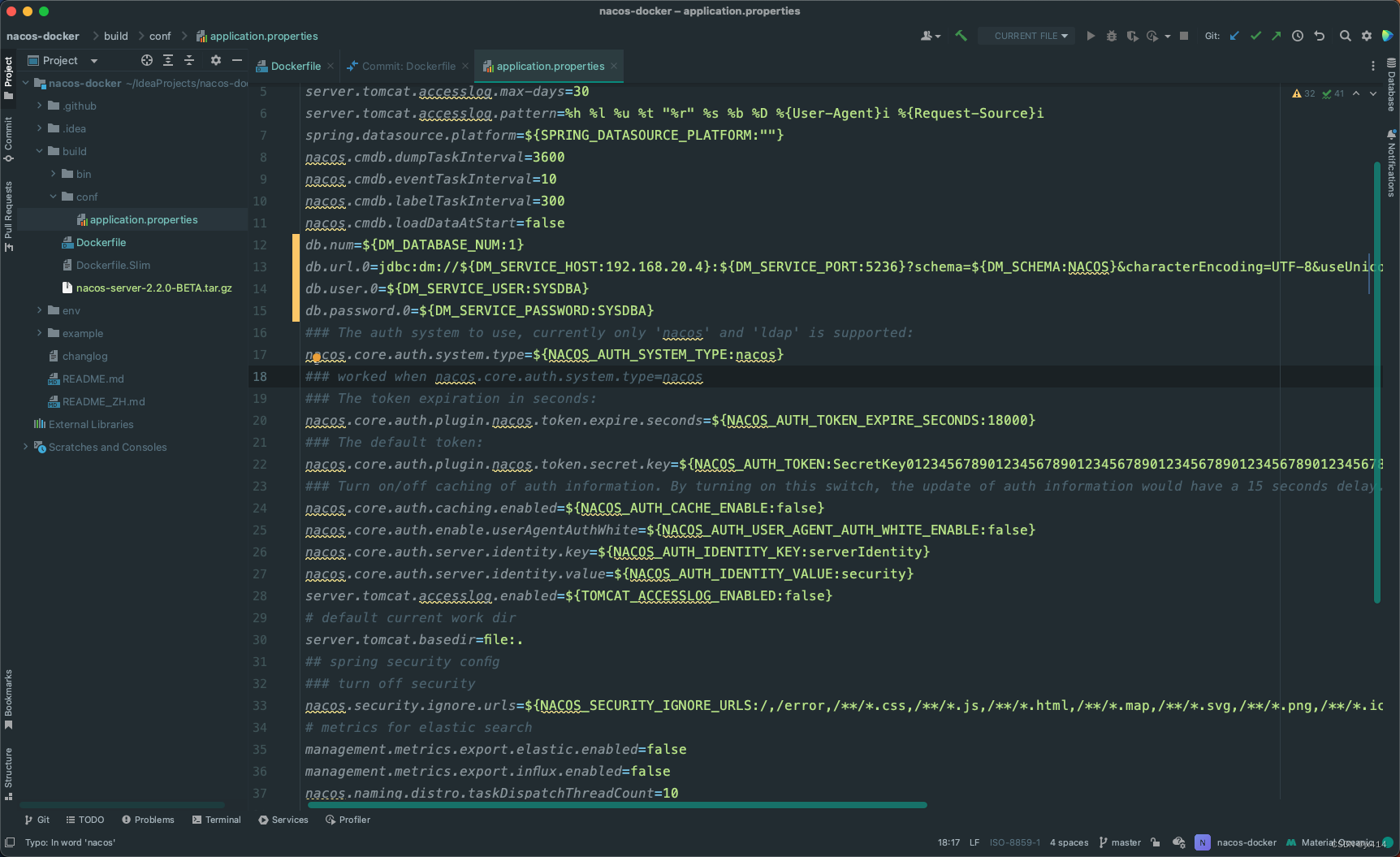The width and height of the screenshot is (1400, 857).
Task: Expand all in Project panel
Action: [168, 60]
